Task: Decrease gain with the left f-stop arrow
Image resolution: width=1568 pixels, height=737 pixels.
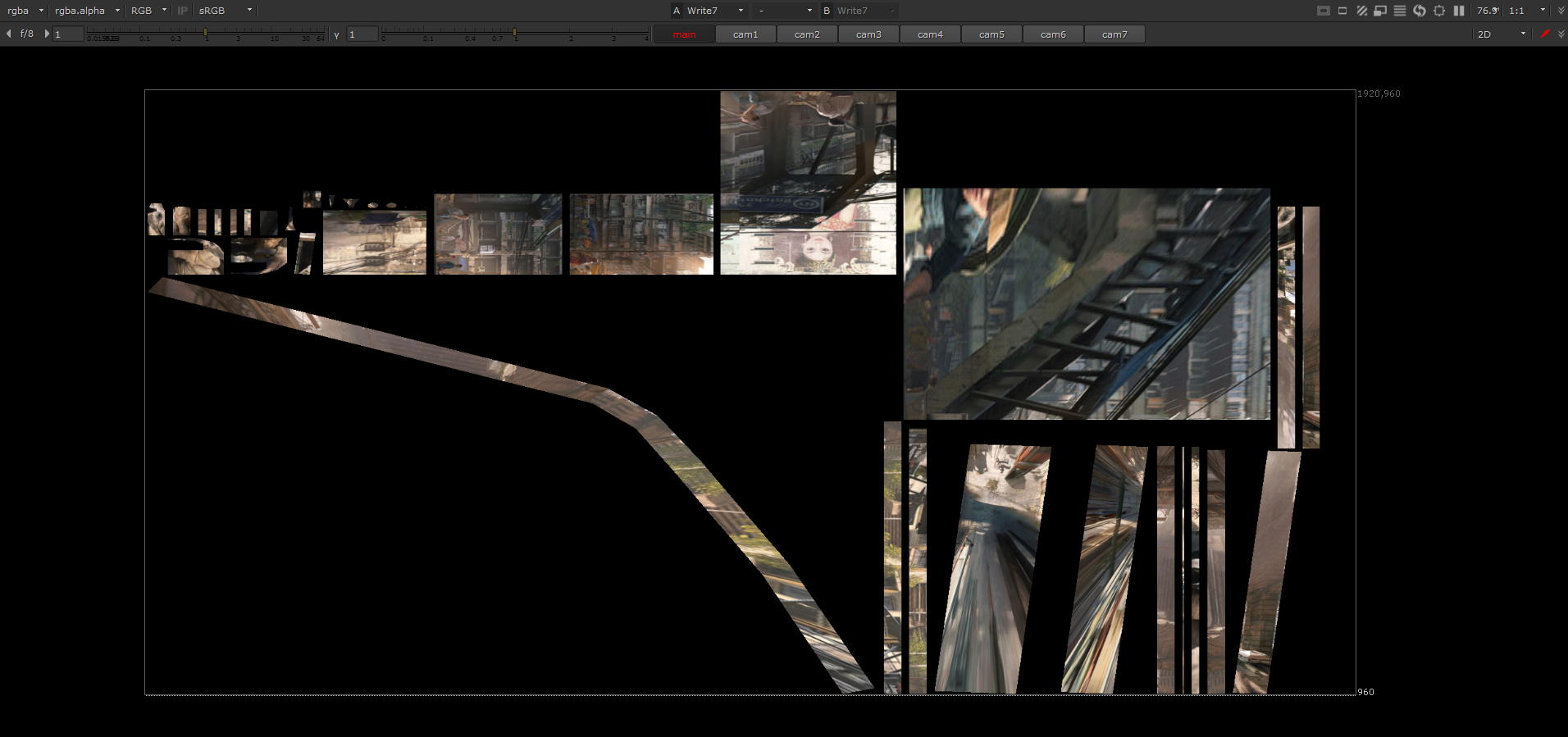Action: point(9,34)
